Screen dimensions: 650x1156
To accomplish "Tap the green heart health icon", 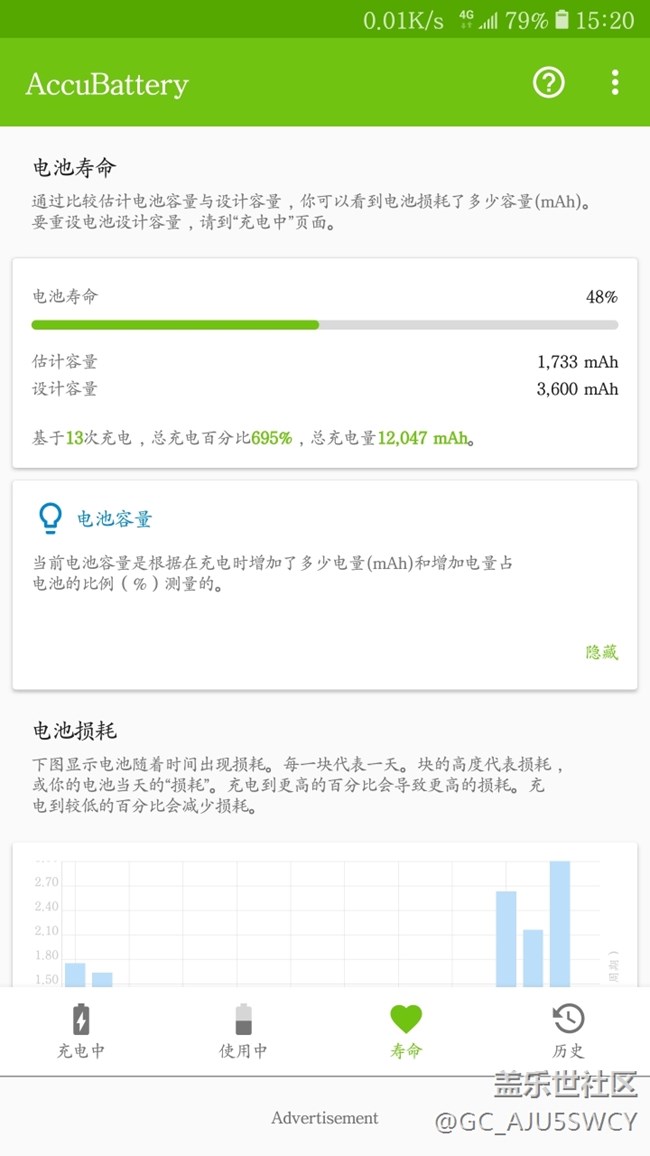I will click(x=406, y=1019).
